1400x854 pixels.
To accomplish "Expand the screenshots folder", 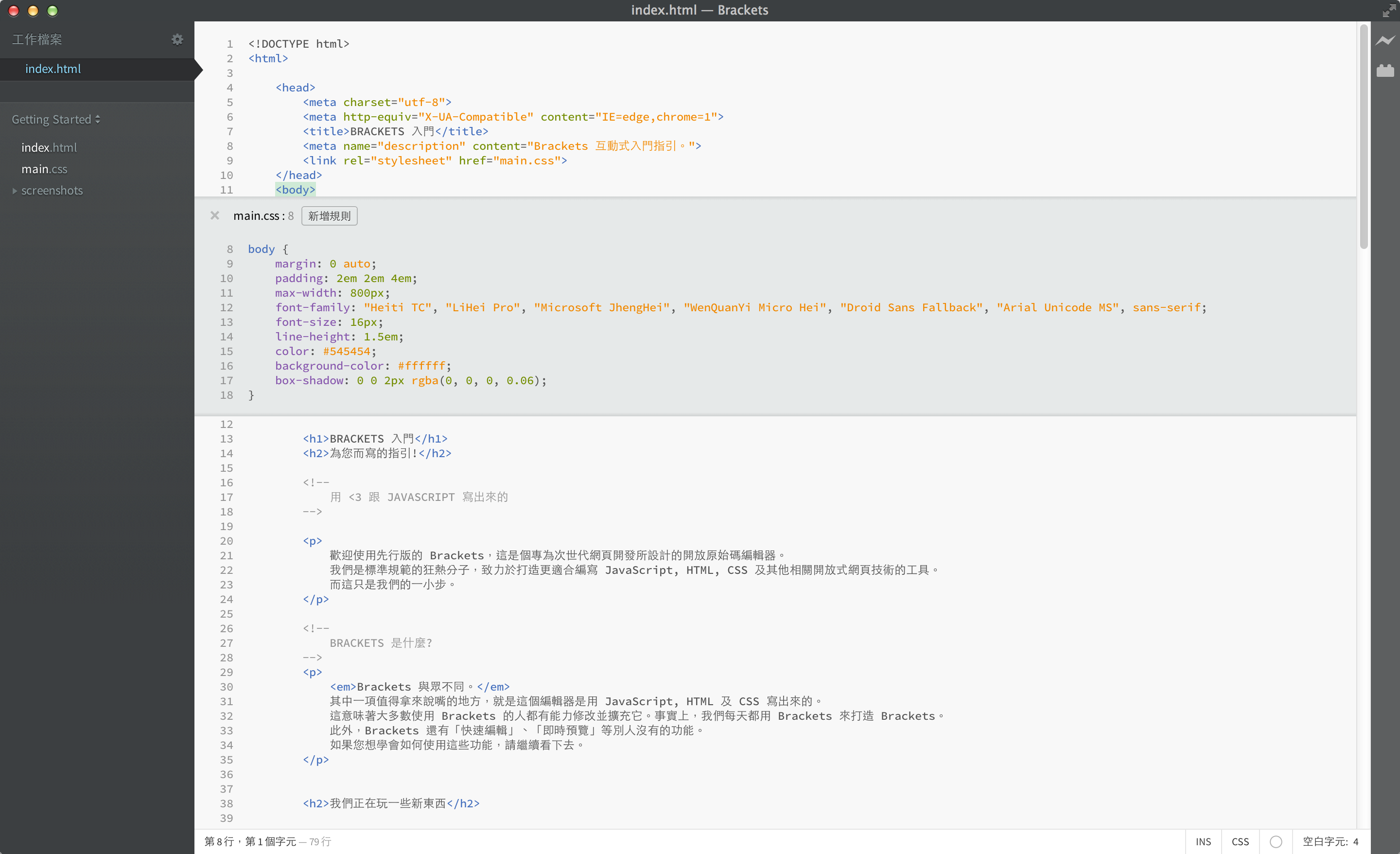I will [51, 191].
